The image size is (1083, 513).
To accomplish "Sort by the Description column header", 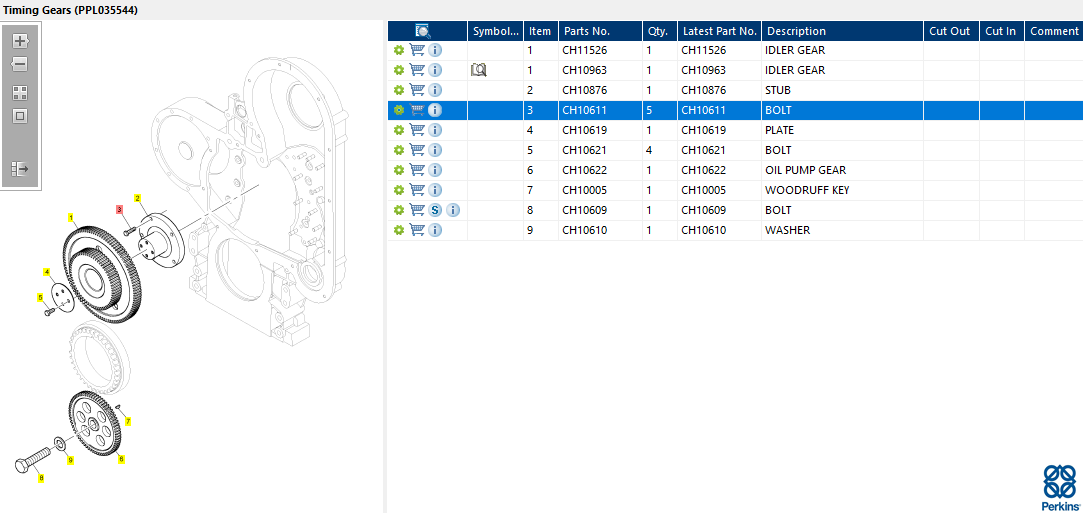I will coord(843,31).
